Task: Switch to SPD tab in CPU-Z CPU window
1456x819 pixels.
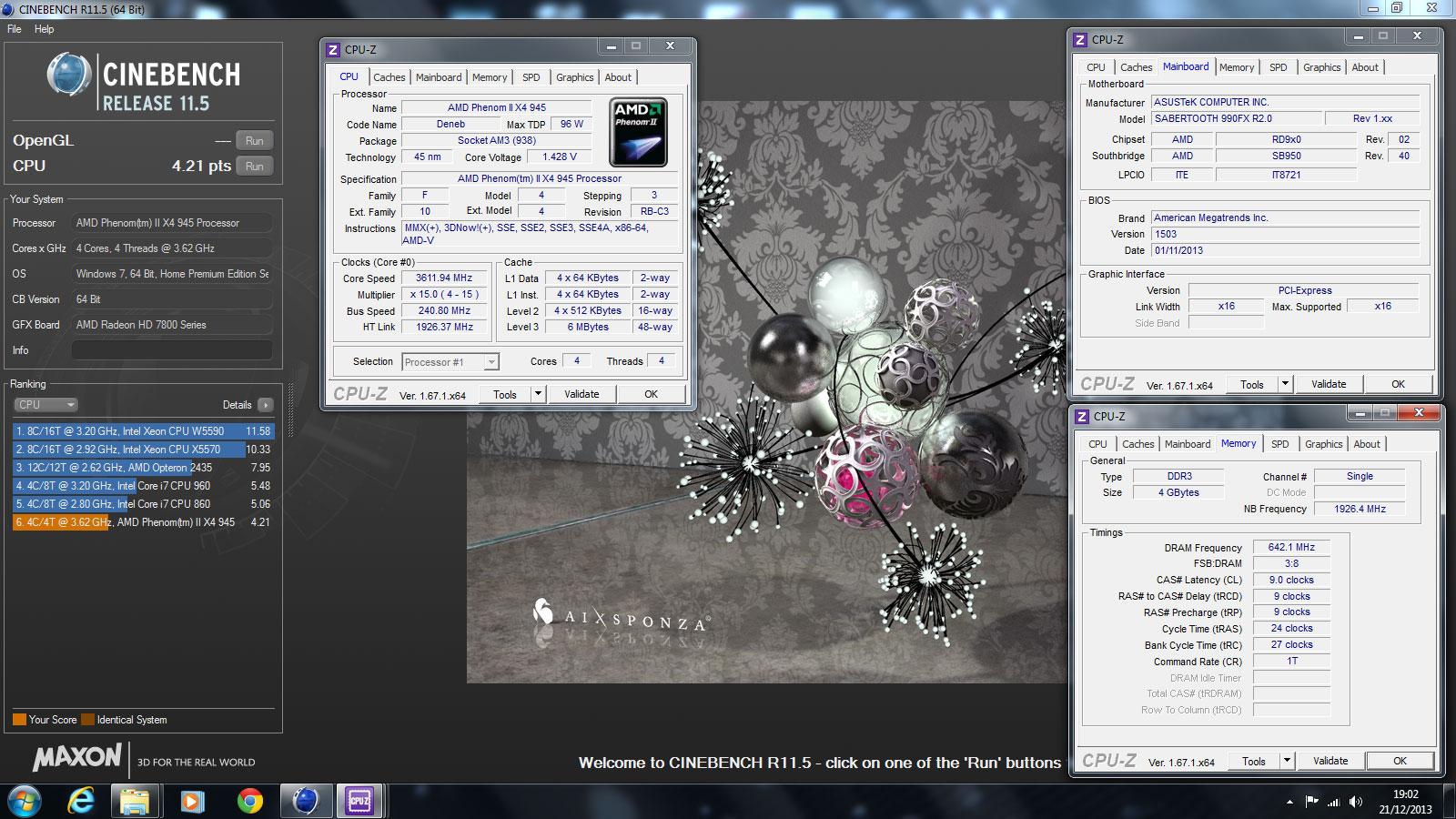Action: pos(531,77)
